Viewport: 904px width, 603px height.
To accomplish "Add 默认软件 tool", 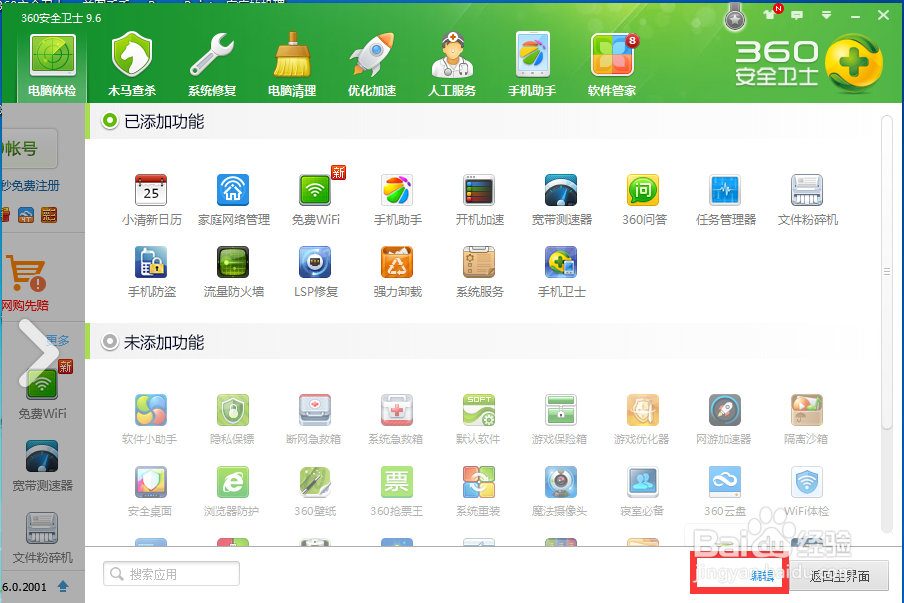I will tap(479, 419).
